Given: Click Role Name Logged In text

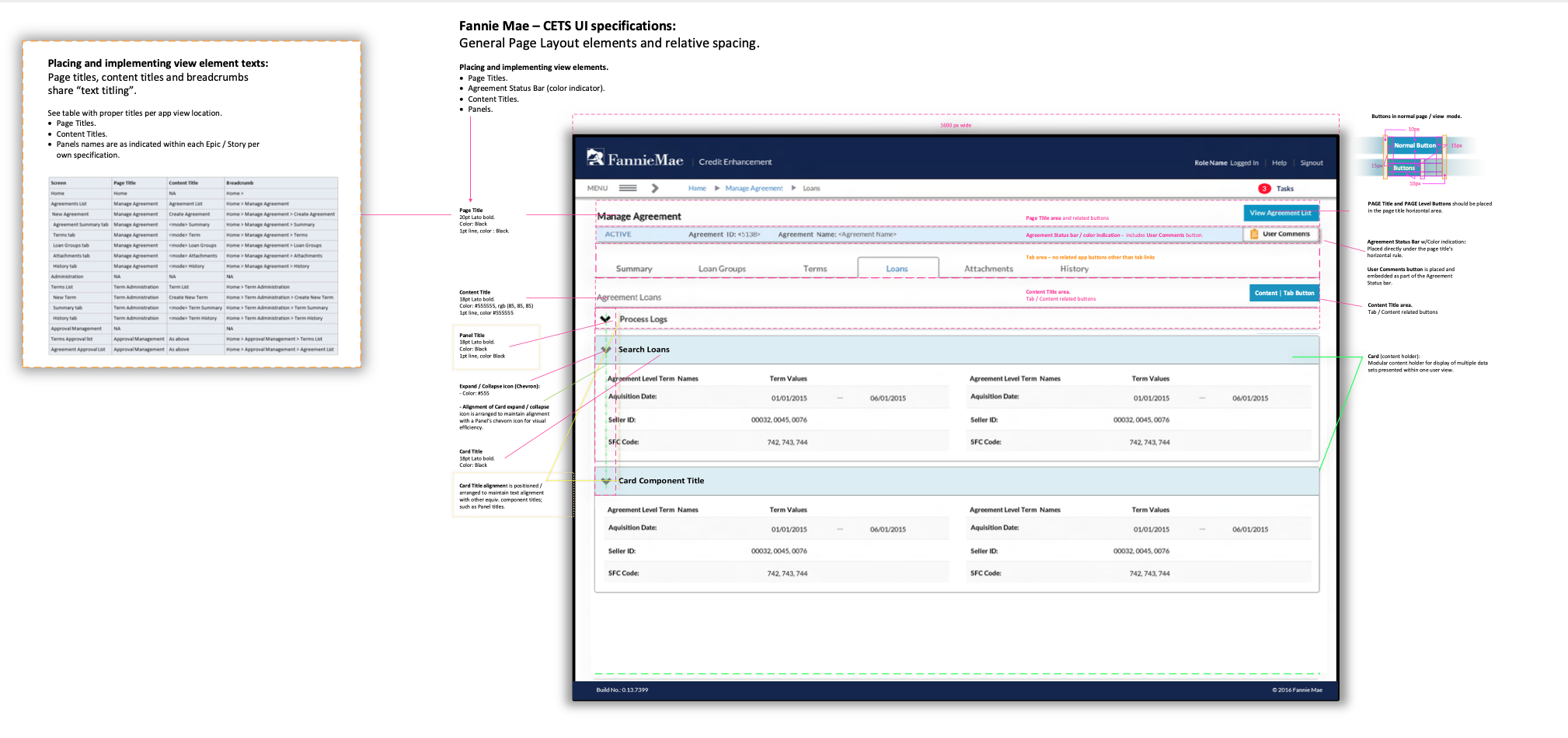Looking at the screenshot, I should (x=1226, y=163).
